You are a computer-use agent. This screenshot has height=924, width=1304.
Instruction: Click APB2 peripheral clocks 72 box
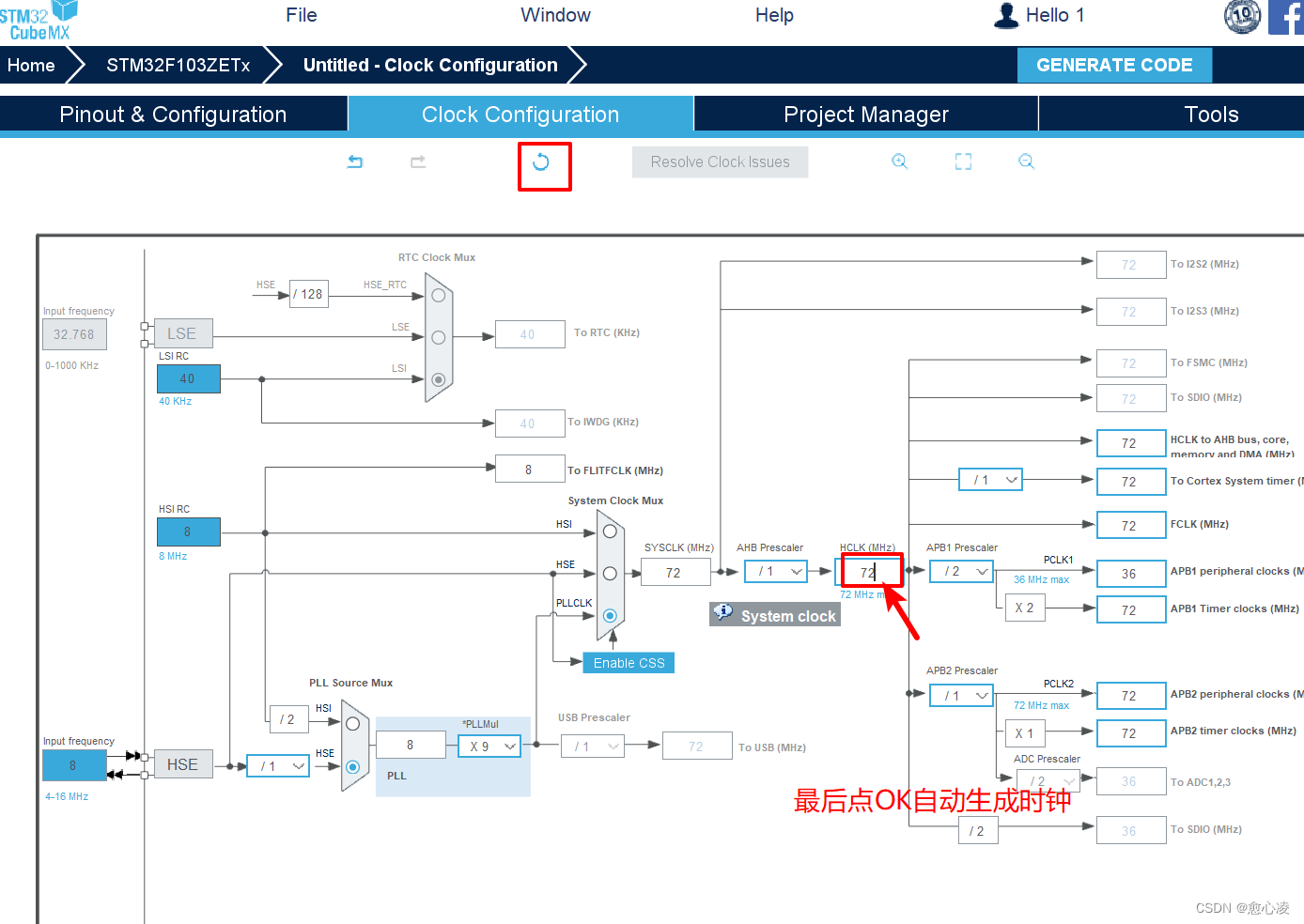click(1130, 696)
